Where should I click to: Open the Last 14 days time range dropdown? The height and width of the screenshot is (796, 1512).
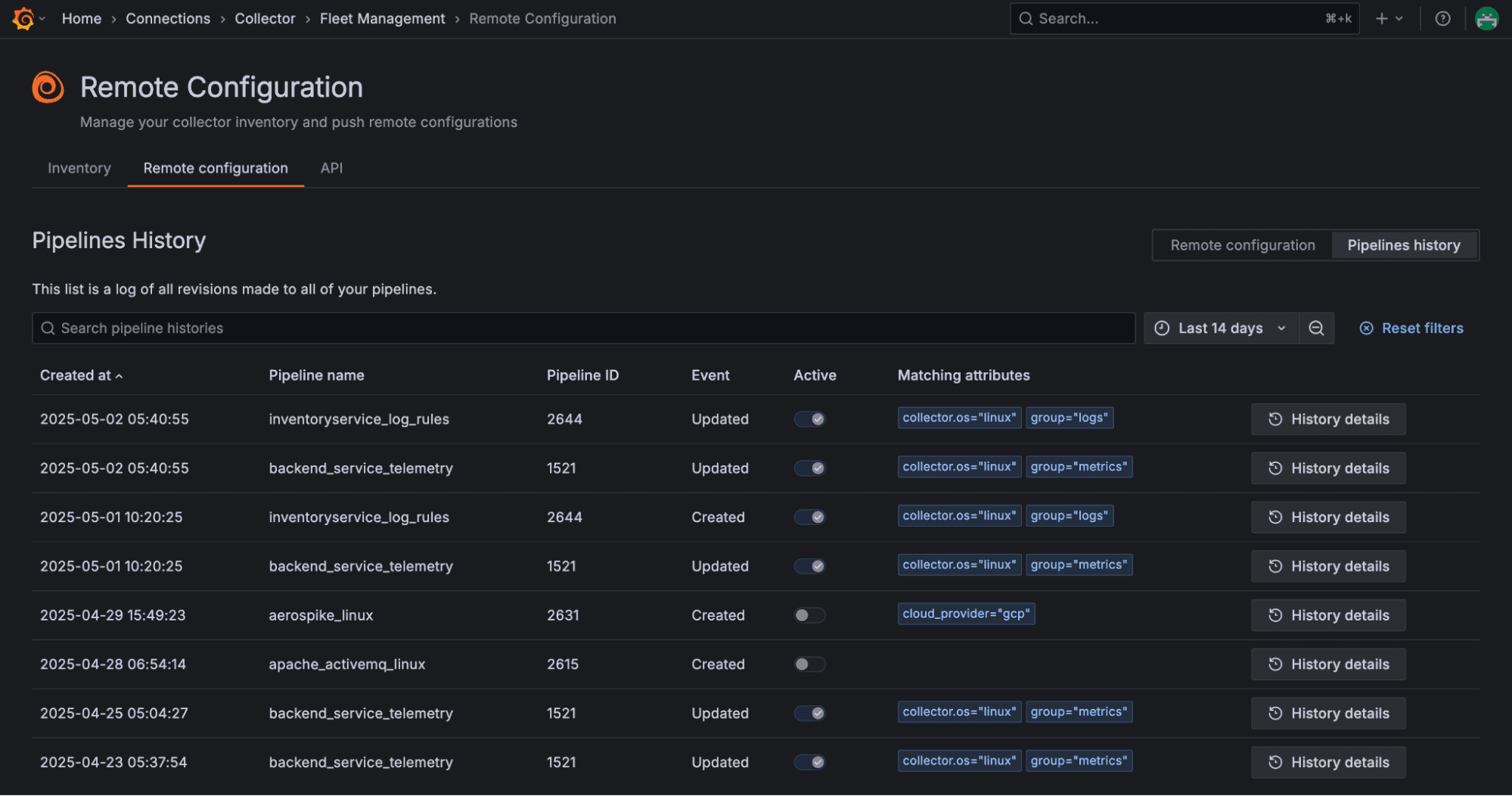tap(1220, 328)
